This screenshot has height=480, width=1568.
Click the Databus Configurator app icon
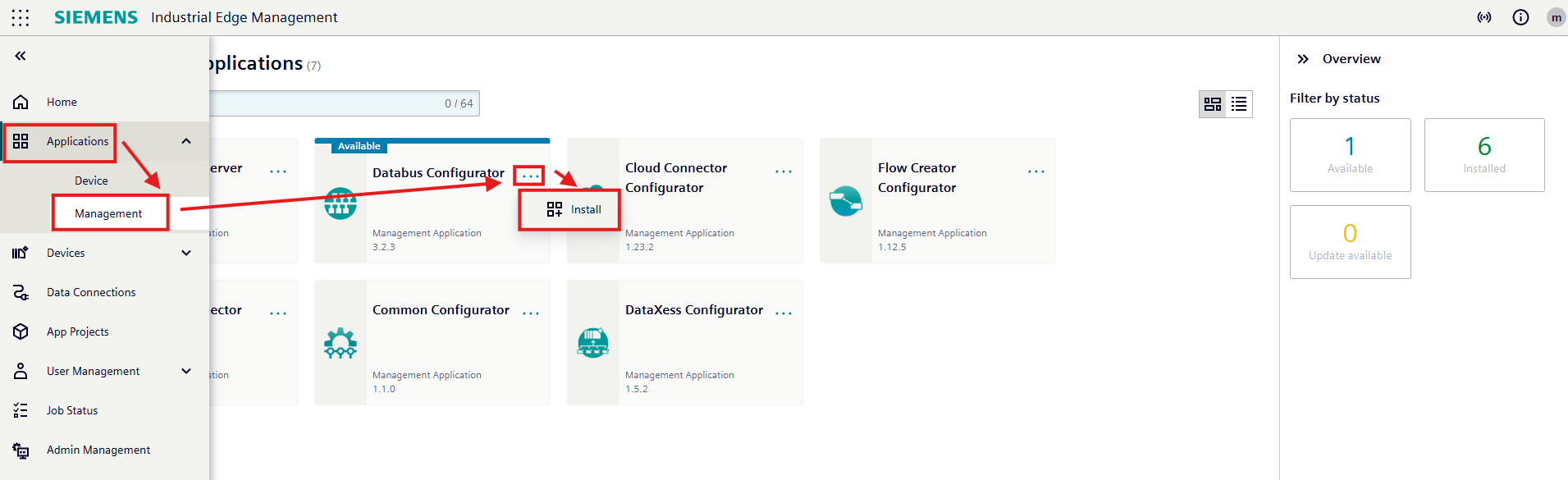point(341,203)
